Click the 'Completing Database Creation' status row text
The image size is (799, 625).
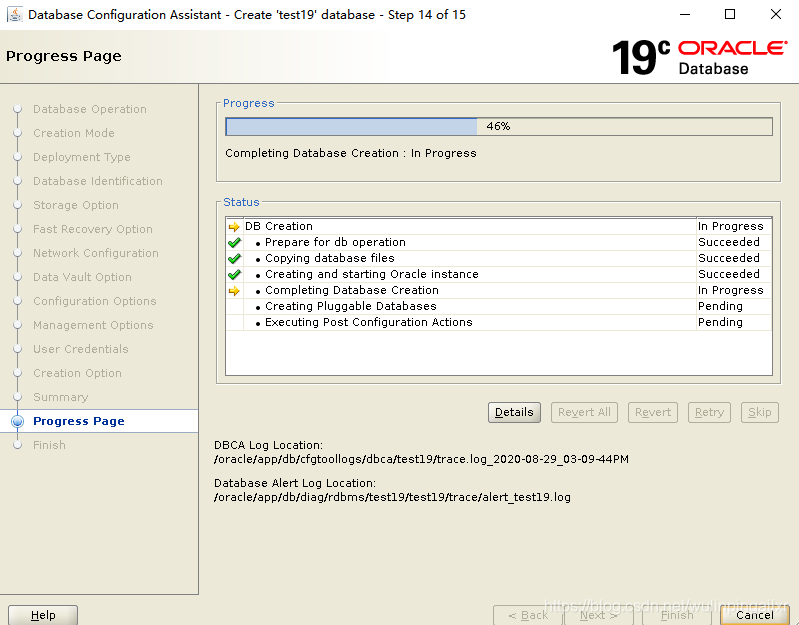(352, 290)
